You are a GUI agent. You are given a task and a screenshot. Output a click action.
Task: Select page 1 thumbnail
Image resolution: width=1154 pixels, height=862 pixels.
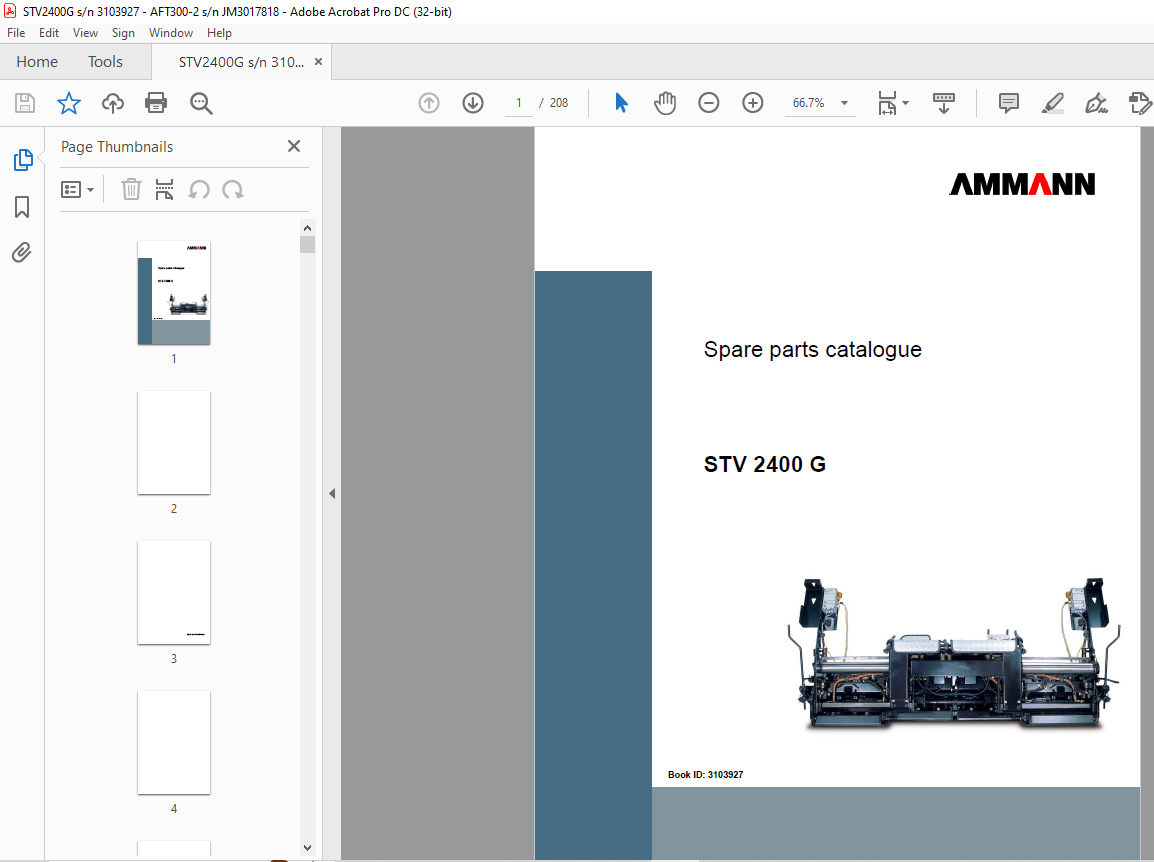[x=174, y=293]
